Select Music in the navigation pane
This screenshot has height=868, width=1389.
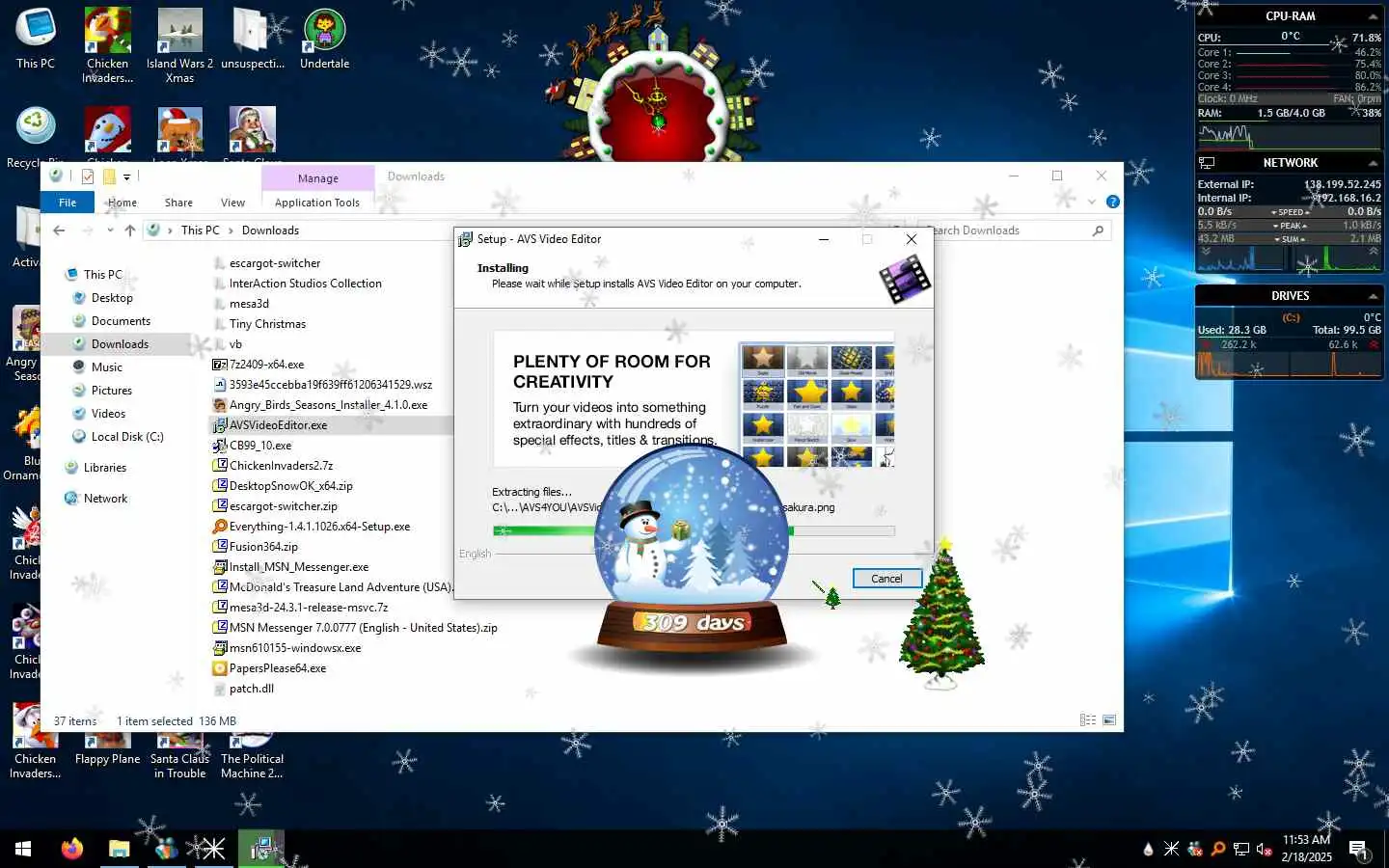106,367
